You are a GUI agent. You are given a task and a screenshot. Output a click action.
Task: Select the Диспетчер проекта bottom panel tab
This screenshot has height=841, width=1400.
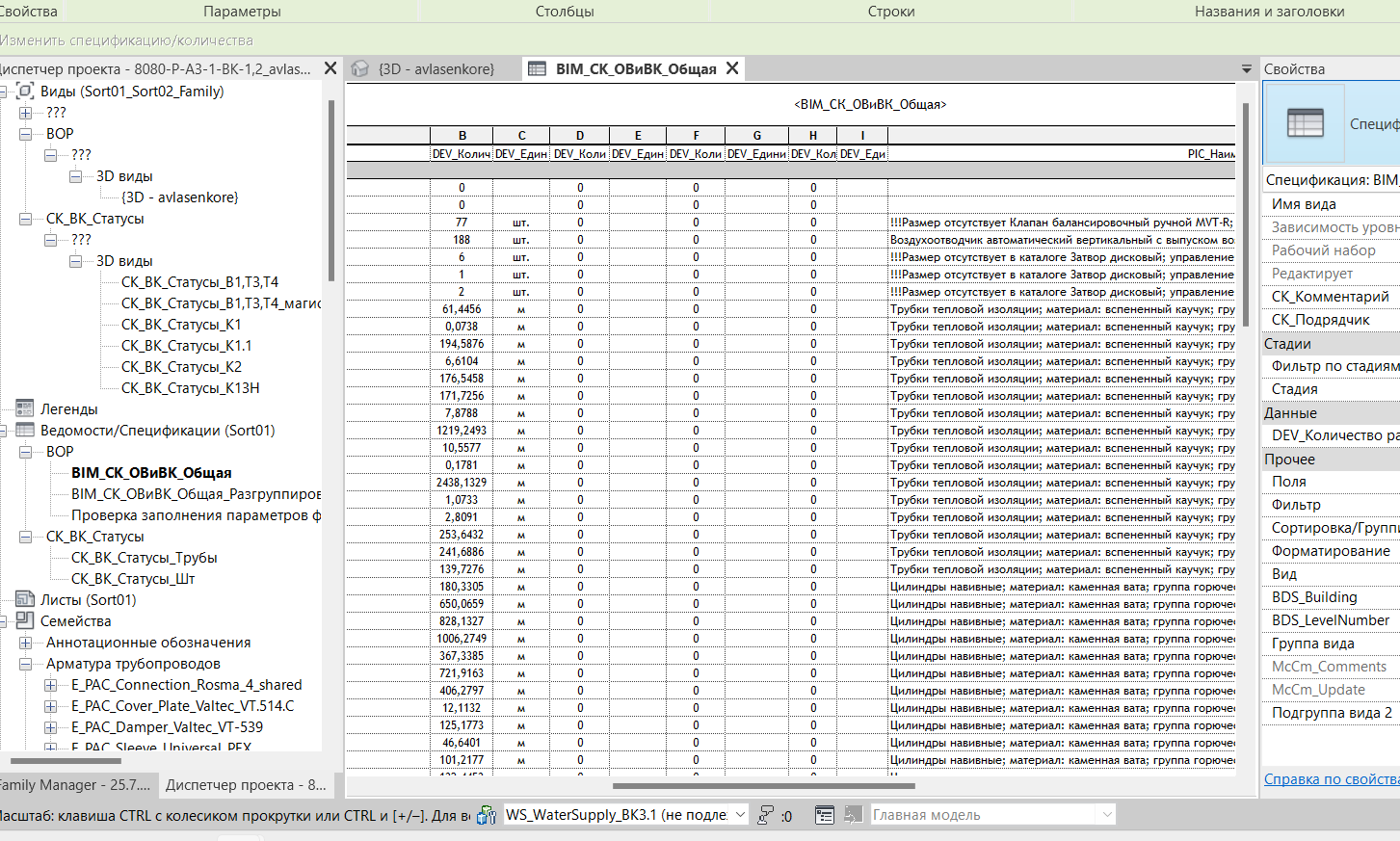point(246,785)
